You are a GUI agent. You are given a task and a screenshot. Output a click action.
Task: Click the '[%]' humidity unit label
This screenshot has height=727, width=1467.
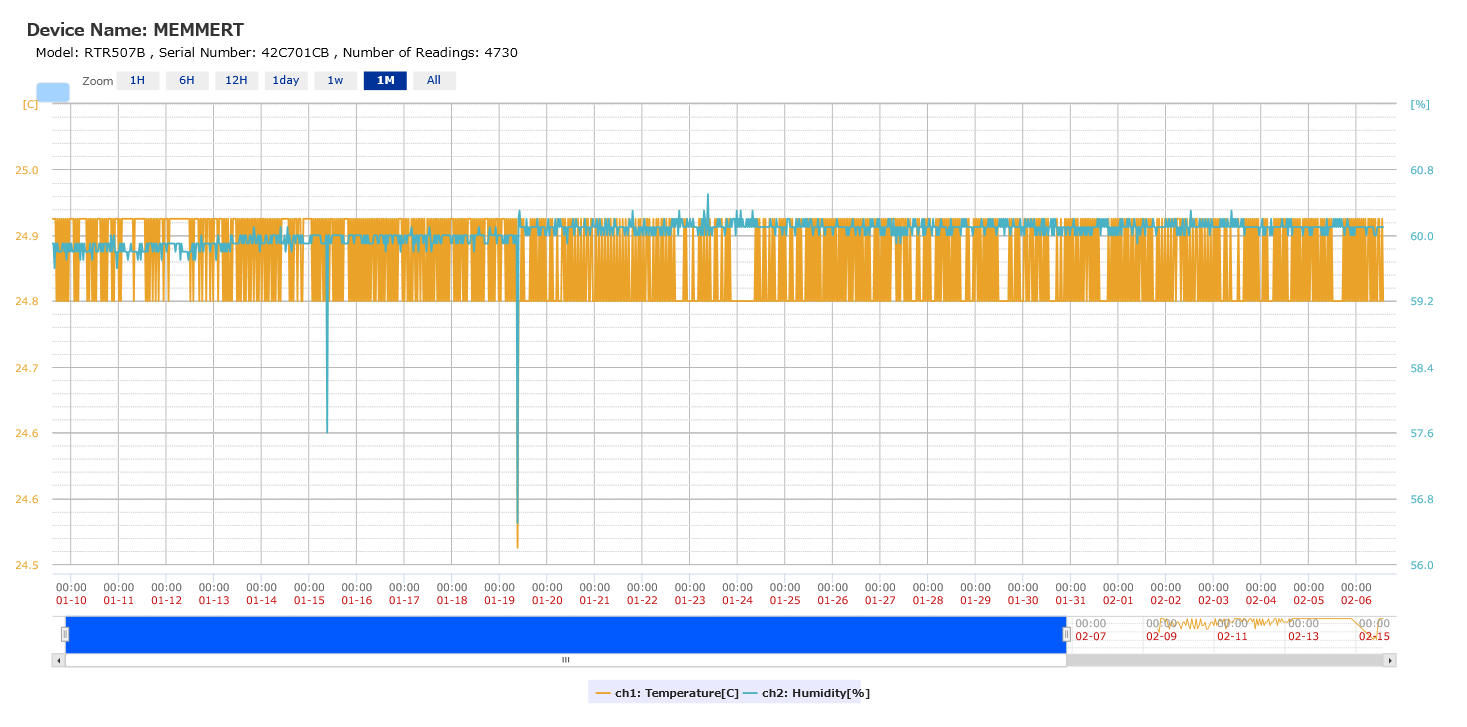click(1420, 104)
